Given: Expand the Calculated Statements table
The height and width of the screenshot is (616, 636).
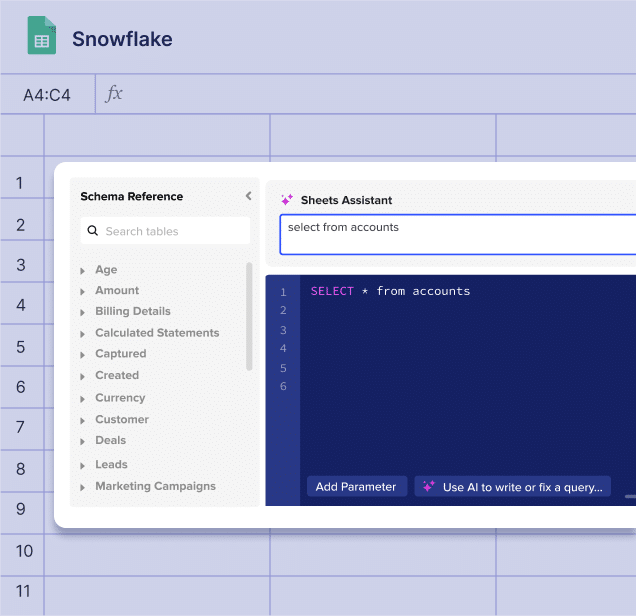Looking at the screenshot, I should [x=82, y=334].
